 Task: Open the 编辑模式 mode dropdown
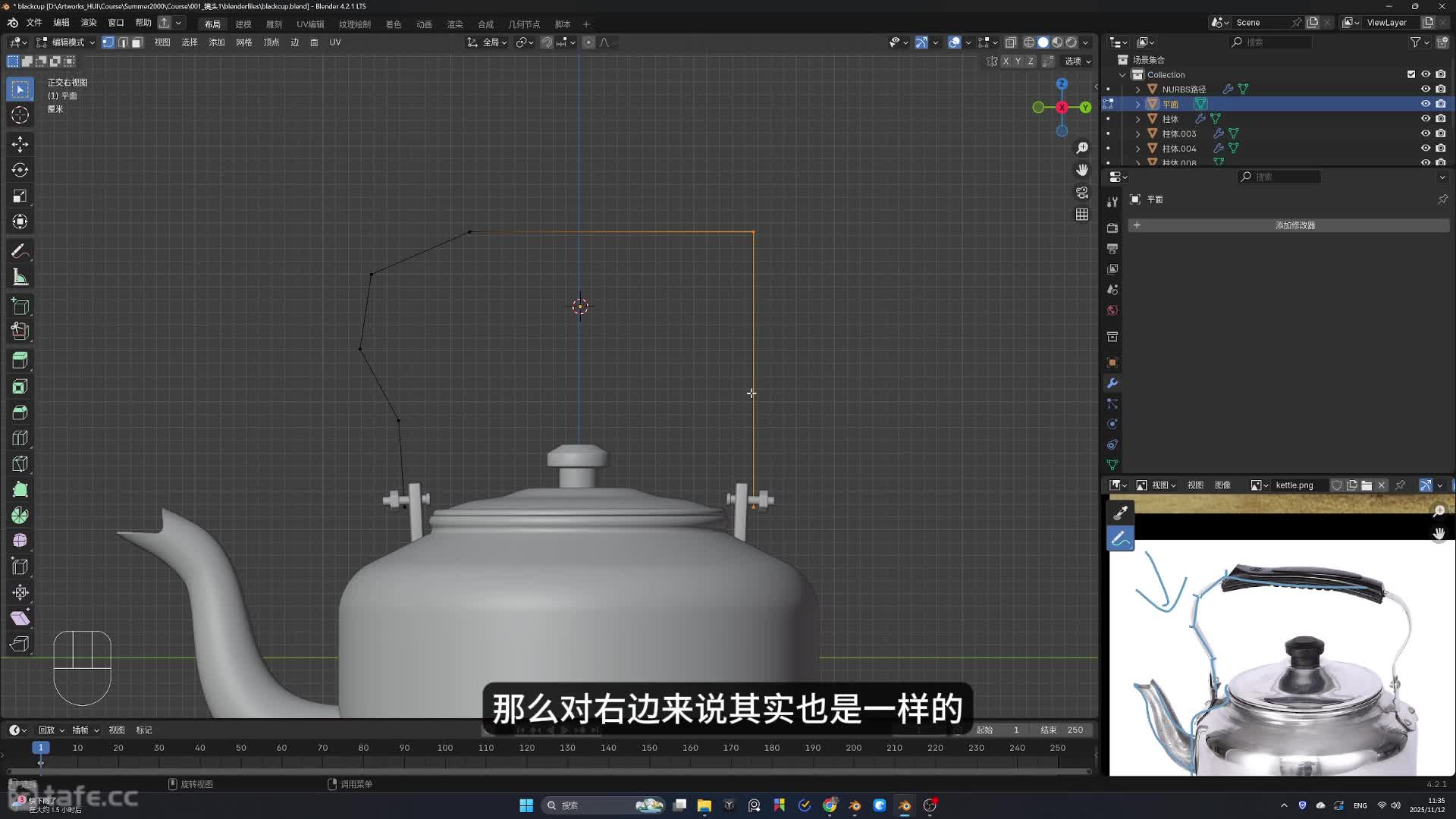[67, 42]
